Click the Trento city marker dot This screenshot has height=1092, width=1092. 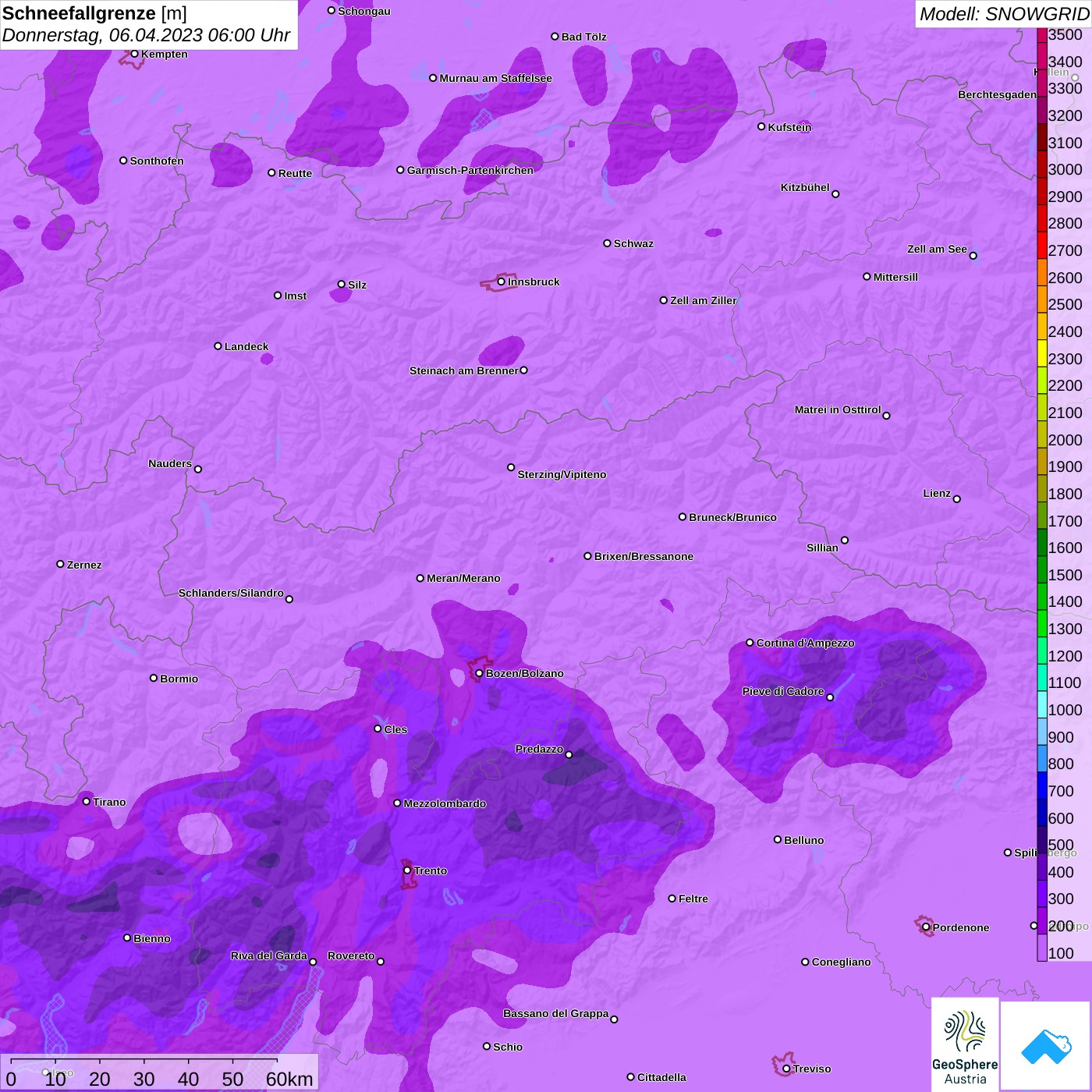[407, 870]
